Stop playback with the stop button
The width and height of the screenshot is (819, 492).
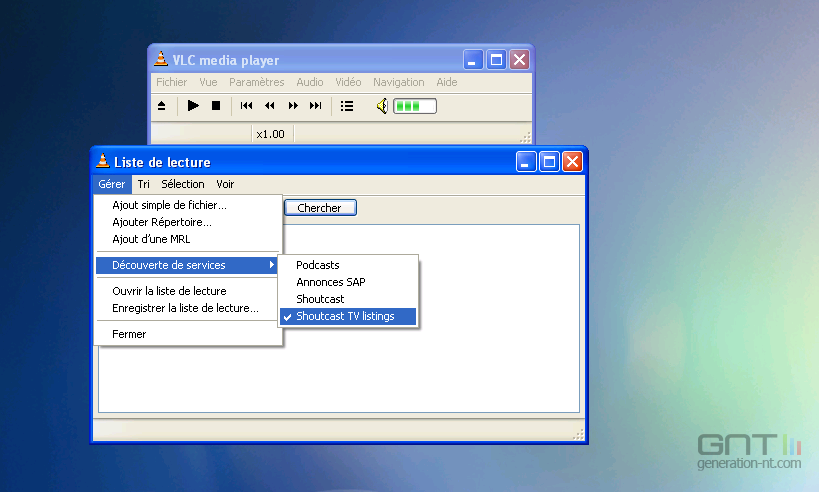point(216,106)
